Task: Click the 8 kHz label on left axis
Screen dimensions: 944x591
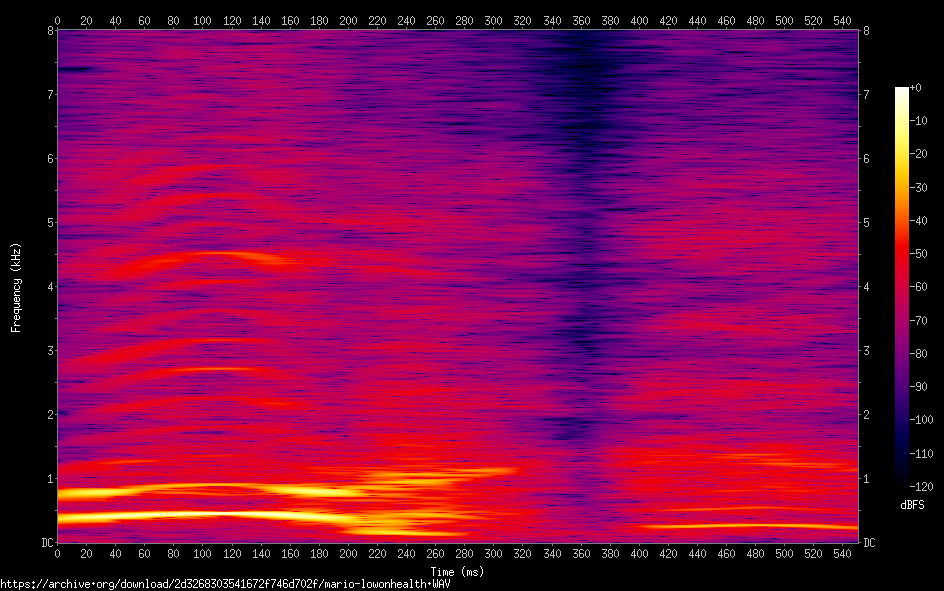Action: 49,31
